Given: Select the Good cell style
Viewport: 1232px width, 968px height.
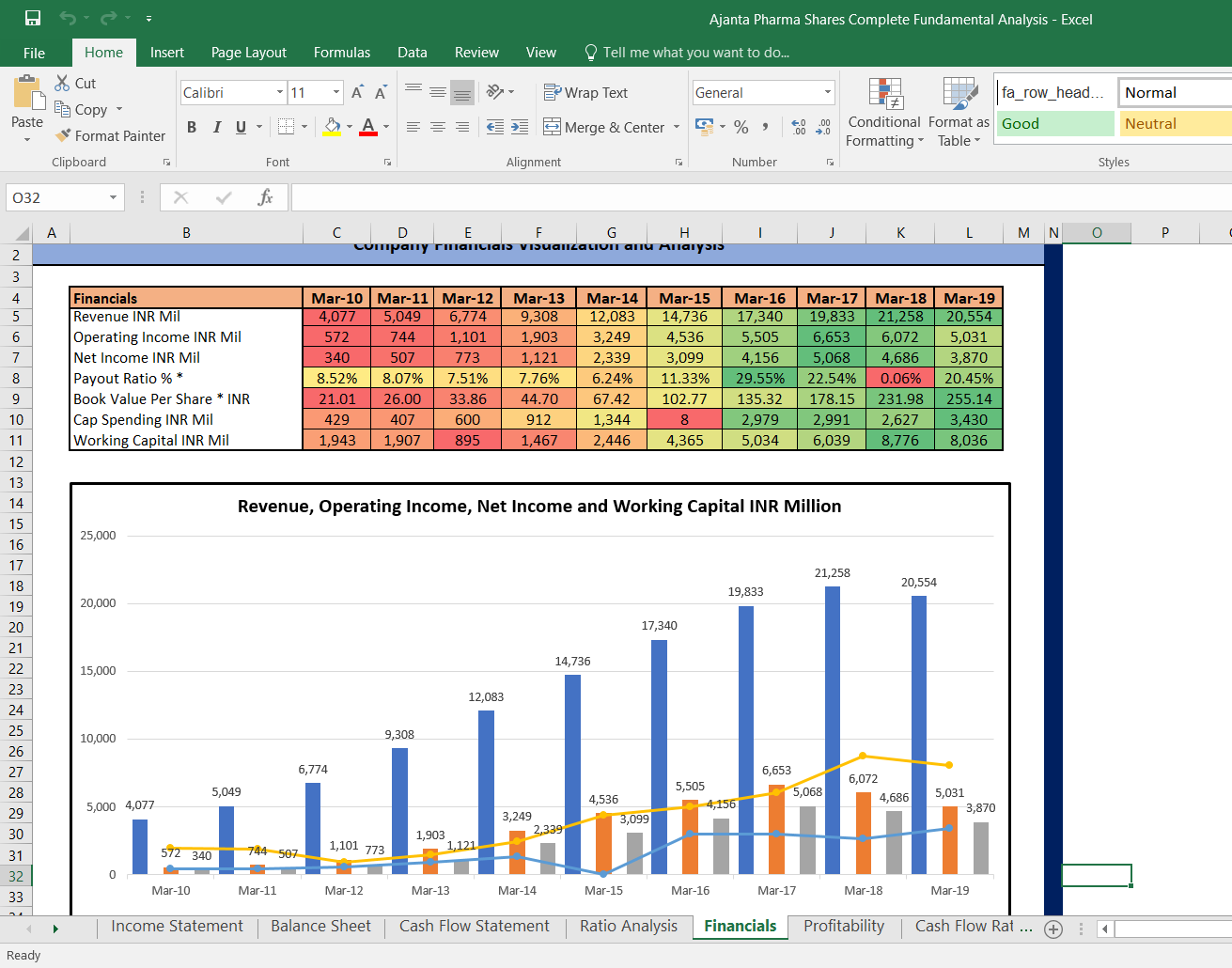Looking at the screenshot, I should tap(1054, 123).
